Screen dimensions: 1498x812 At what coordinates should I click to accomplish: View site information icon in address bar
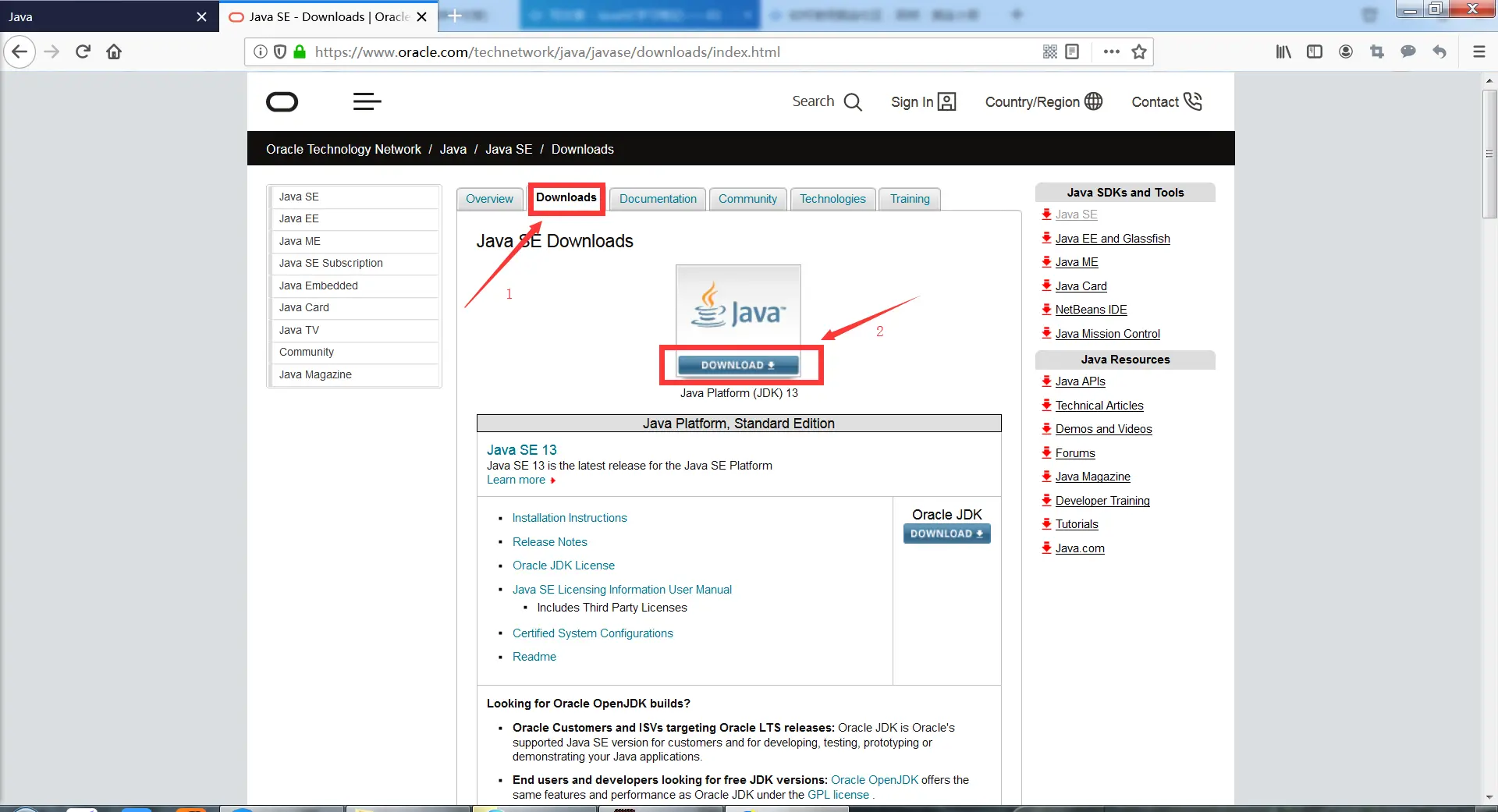(261, 52)
